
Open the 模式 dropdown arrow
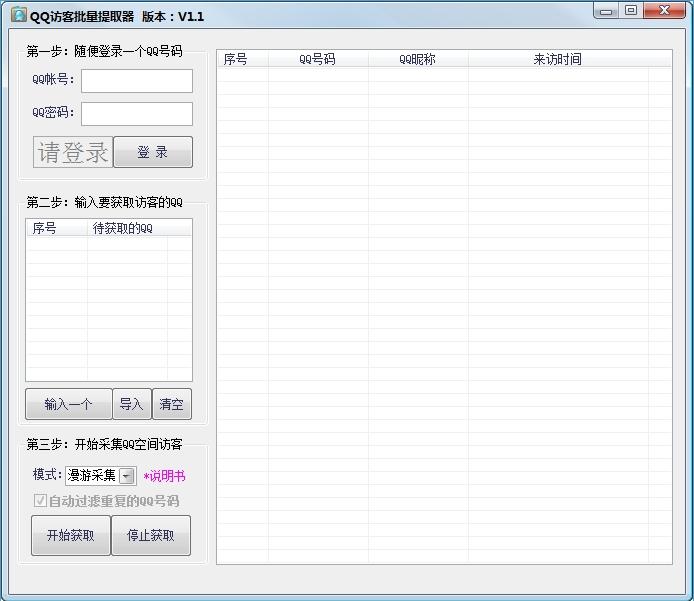pyautogui.click(x=127, y=476)
